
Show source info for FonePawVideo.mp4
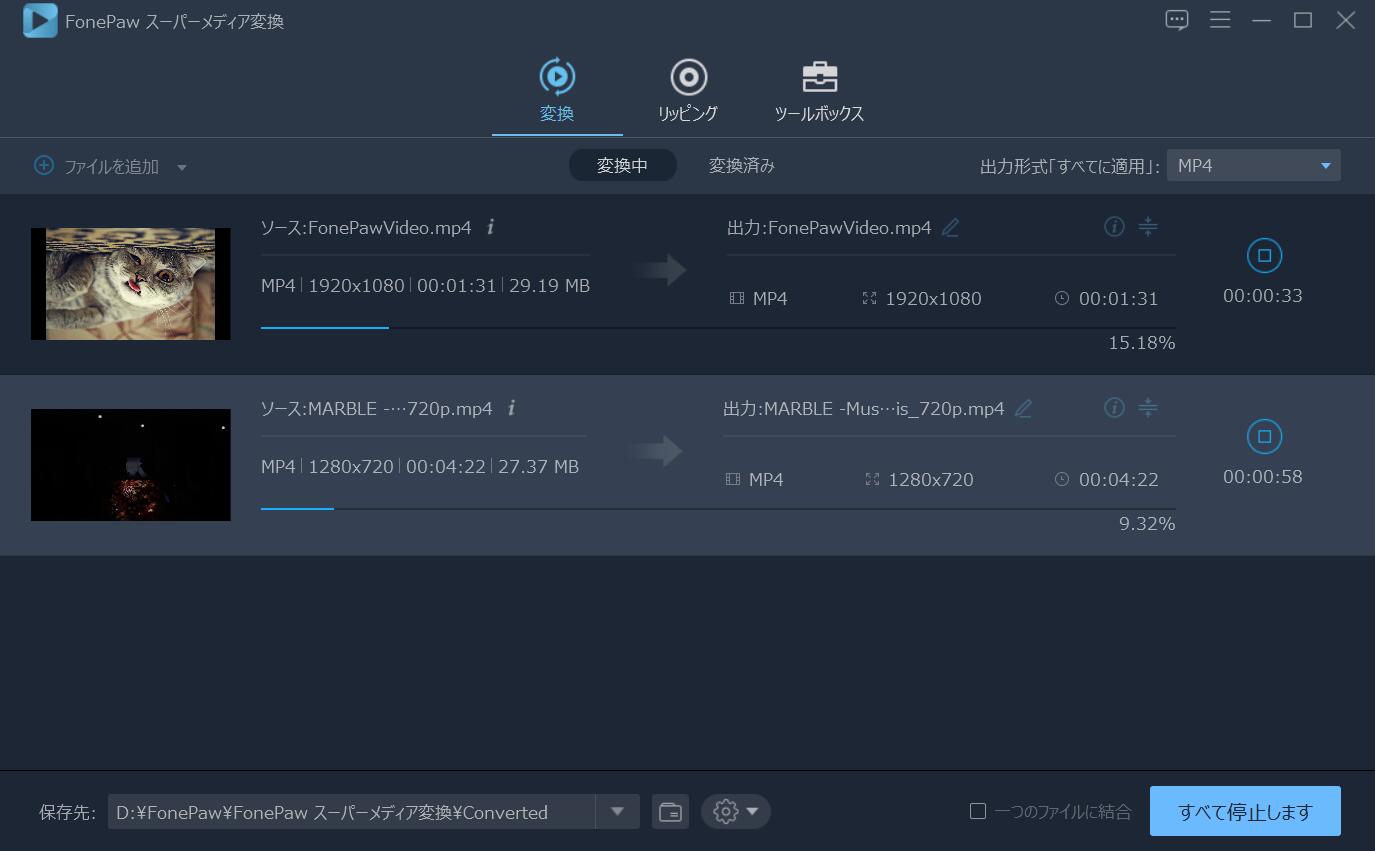[490, 228]
